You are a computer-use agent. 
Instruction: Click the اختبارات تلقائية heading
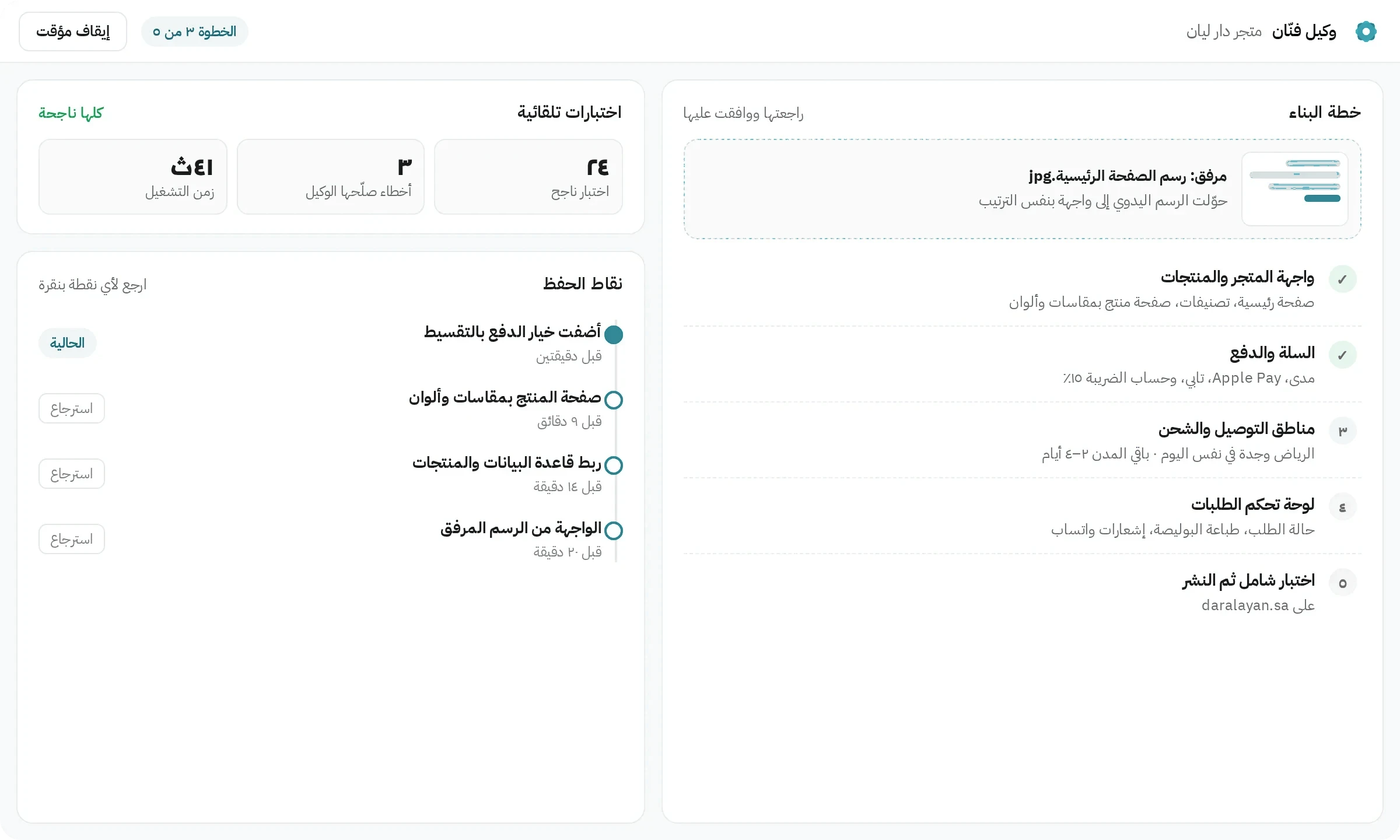[569, 112]
